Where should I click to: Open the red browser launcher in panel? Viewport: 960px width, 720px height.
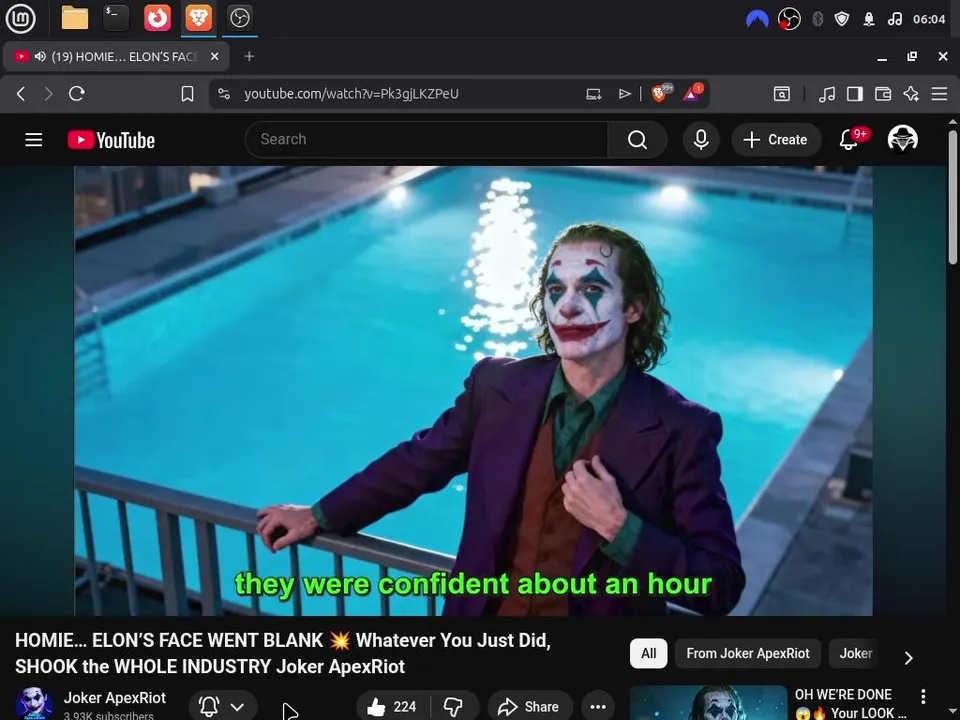[157, 18]
